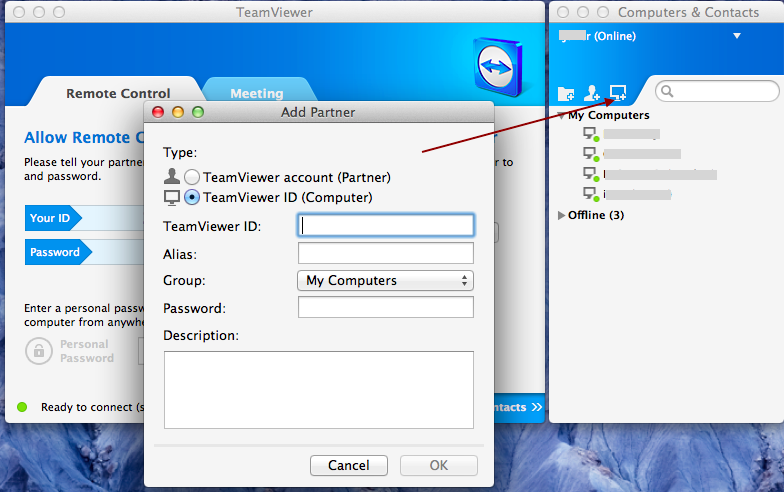Click the Personal Password lock icon
The height and width of the screenshot is (492, 784).
tap(39, 351)
